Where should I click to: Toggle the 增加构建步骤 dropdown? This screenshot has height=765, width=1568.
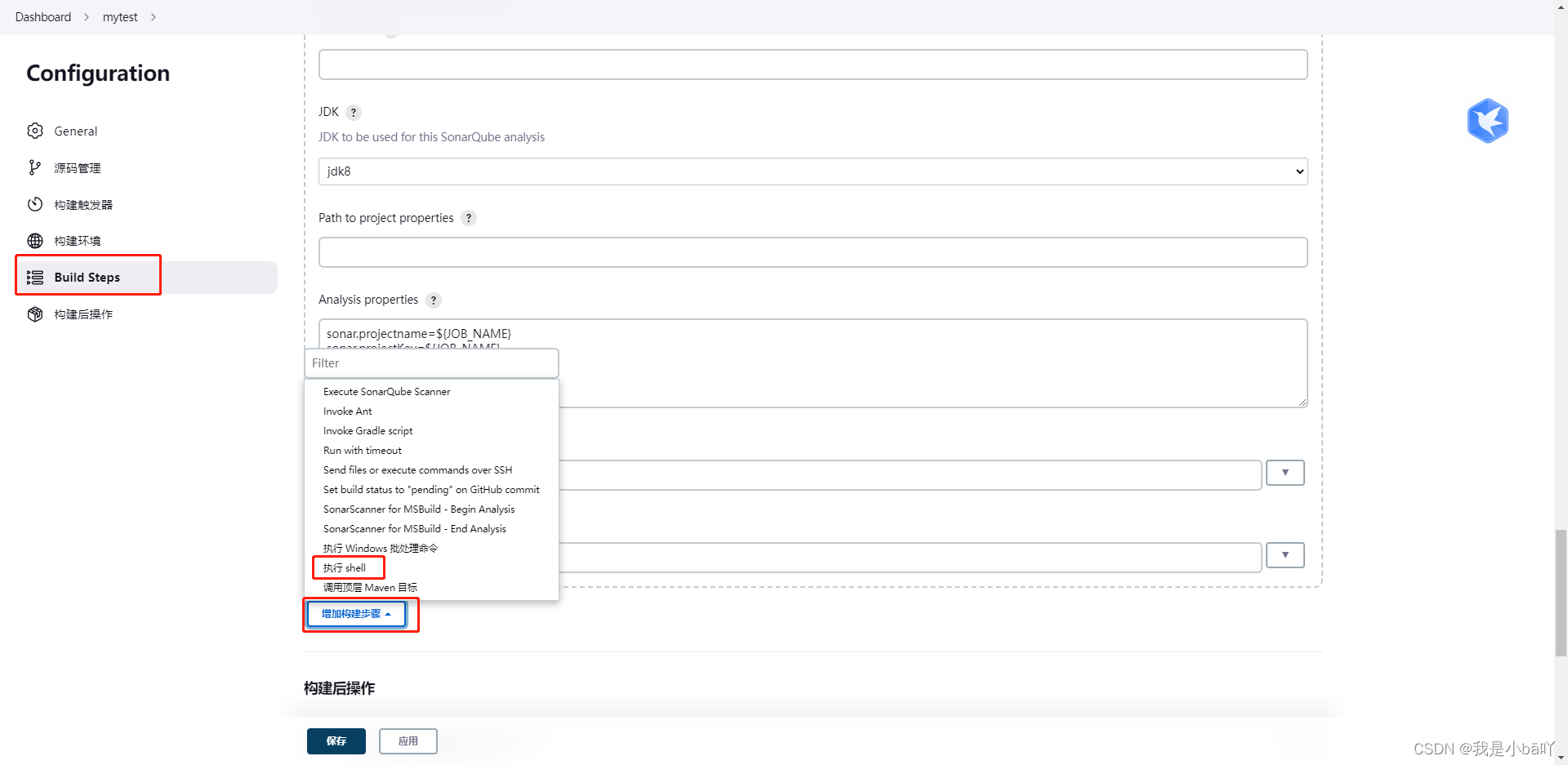click(356, 614)
